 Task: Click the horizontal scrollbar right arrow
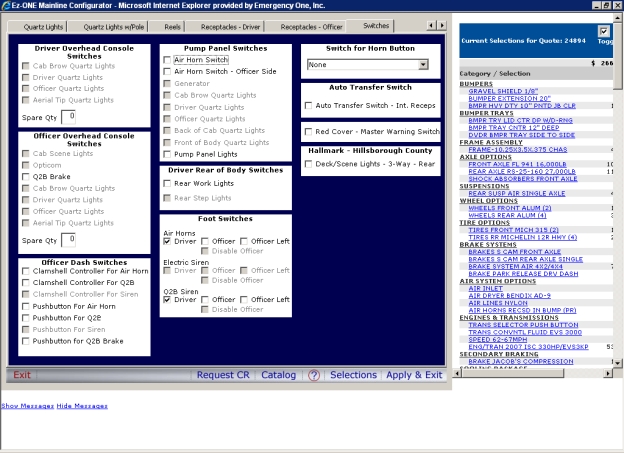click(x=608, y=373)
